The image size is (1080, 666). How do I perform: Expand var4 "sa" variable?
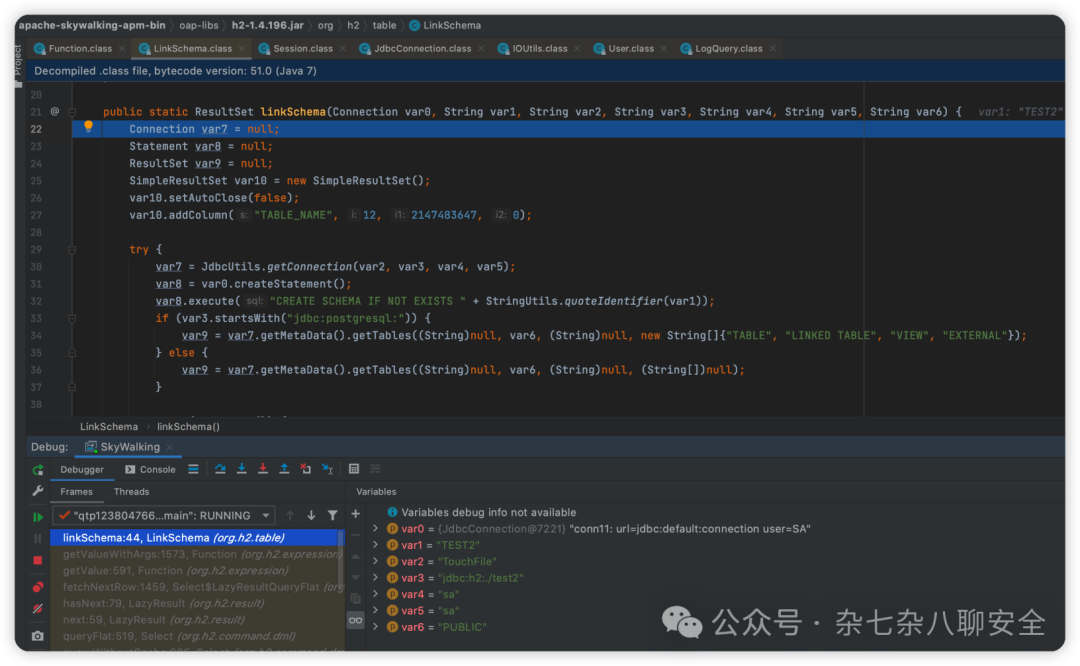pyautogui.click(x=375, y=594)
